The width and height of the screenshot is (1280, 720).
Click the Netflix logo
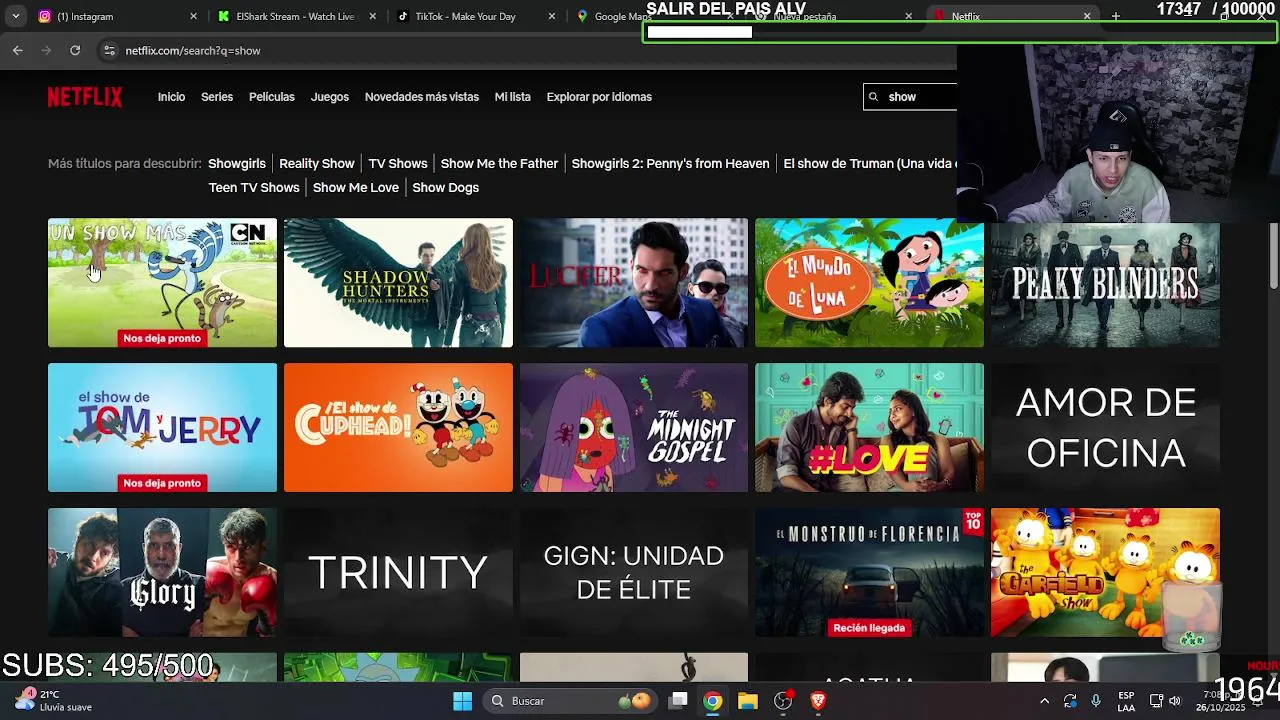(85, 97)
